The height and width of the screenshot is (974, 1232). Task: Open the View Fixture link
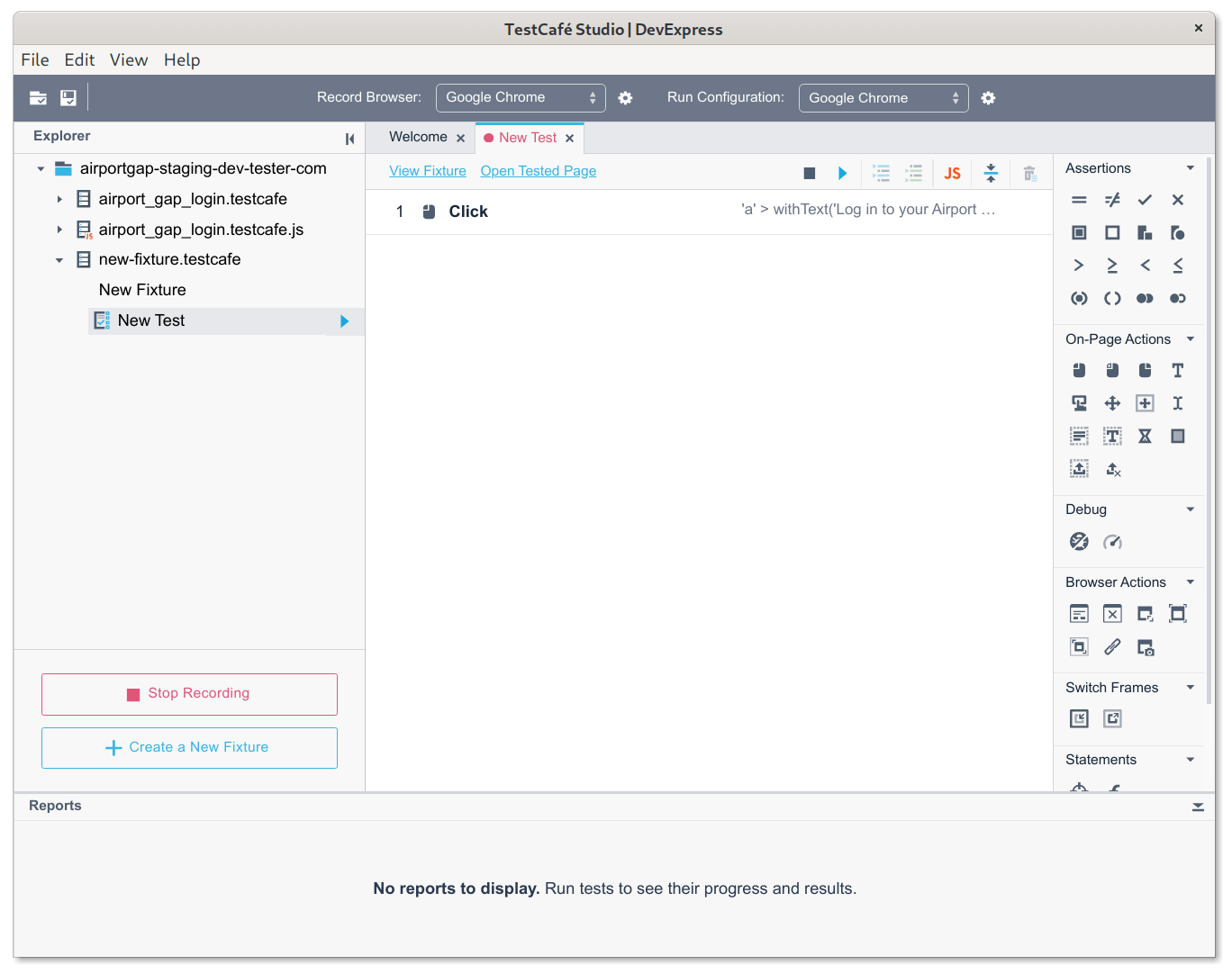pyautogui.click(x=428, y=171)
